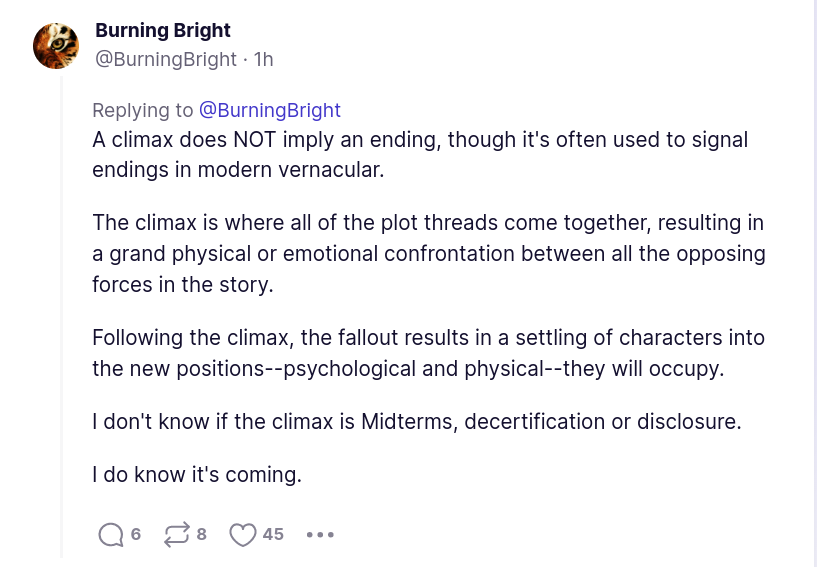Click the gray @BurningBright handle beside 1h
The width and height of the screenshot is (817, 567).
(165, 59)
